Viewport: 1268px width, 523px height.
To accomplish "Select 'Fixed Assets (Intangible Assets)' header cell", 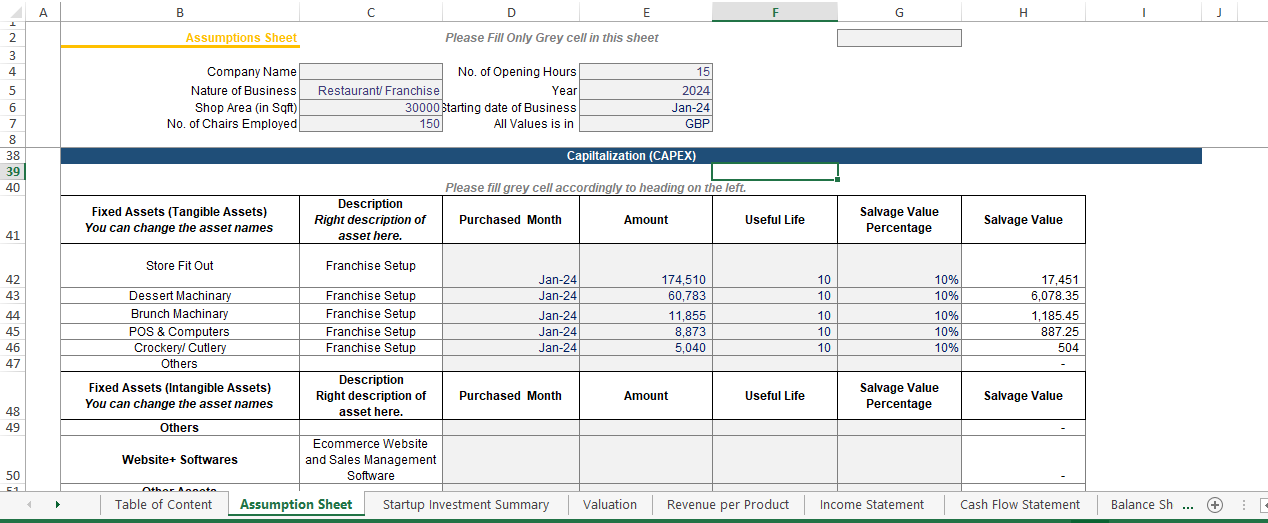I will [180, 396].
